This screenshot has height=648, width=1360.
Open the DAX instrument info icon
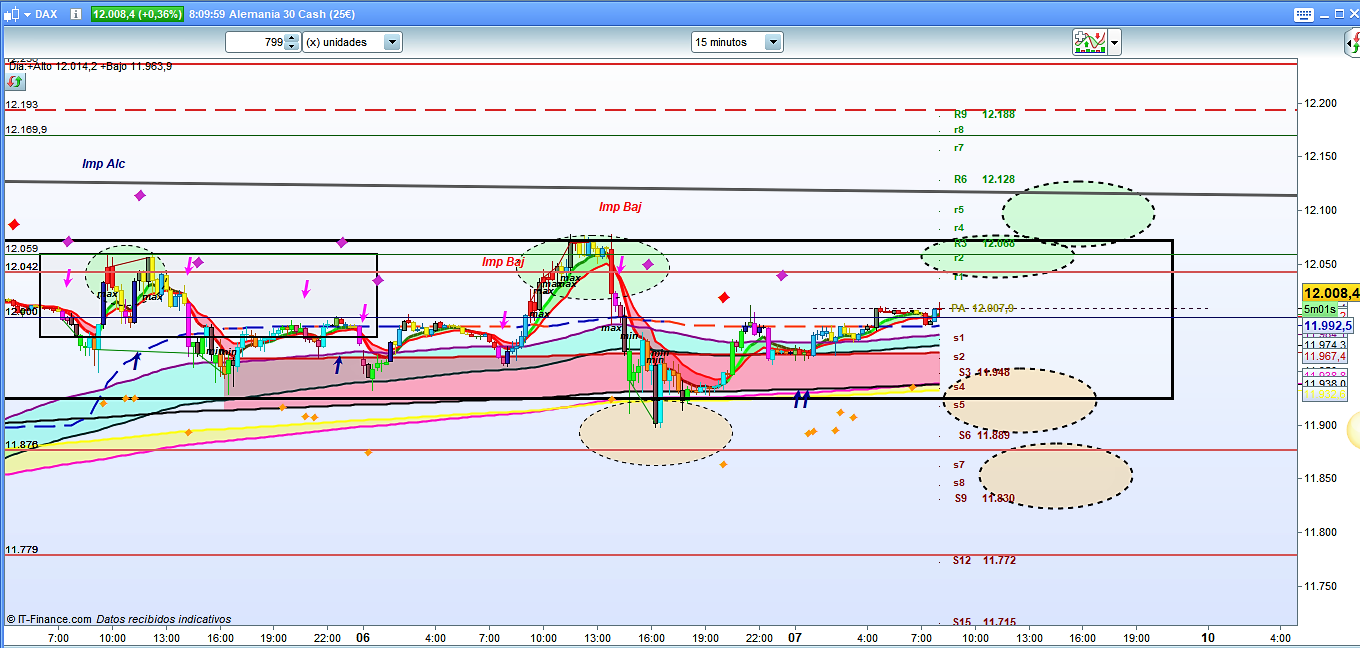[76, 14]
